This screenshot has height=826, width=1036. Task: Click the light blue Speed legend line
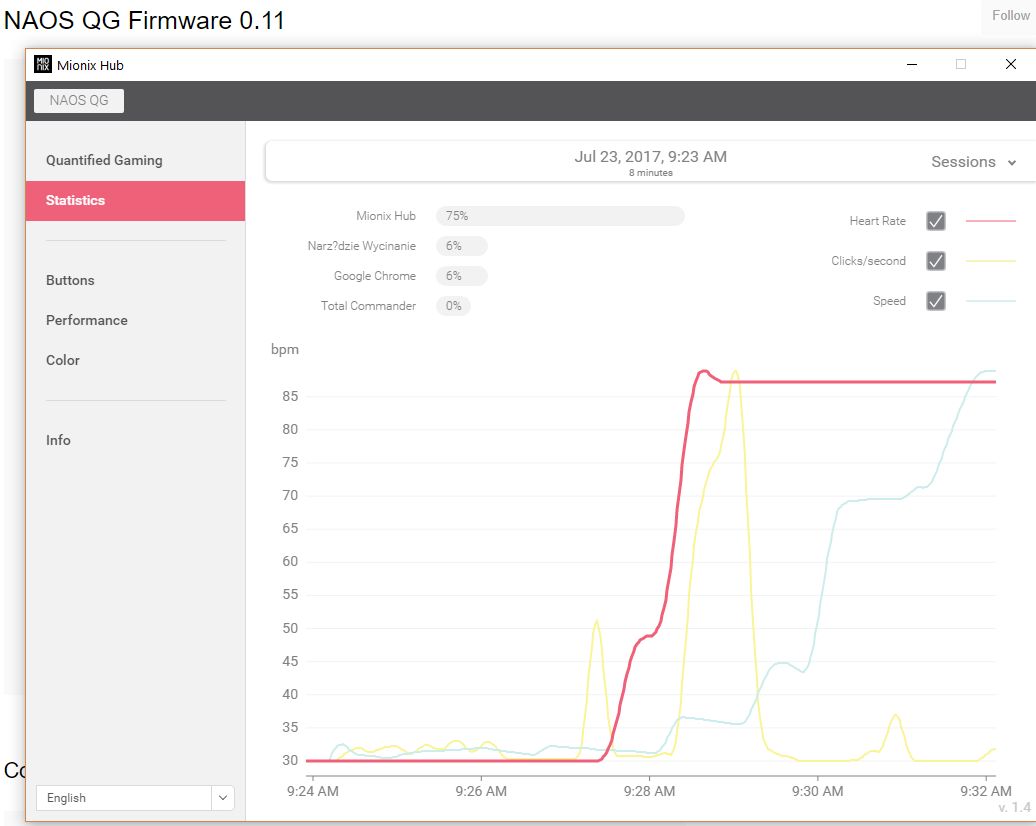click(x=990, y=301)
